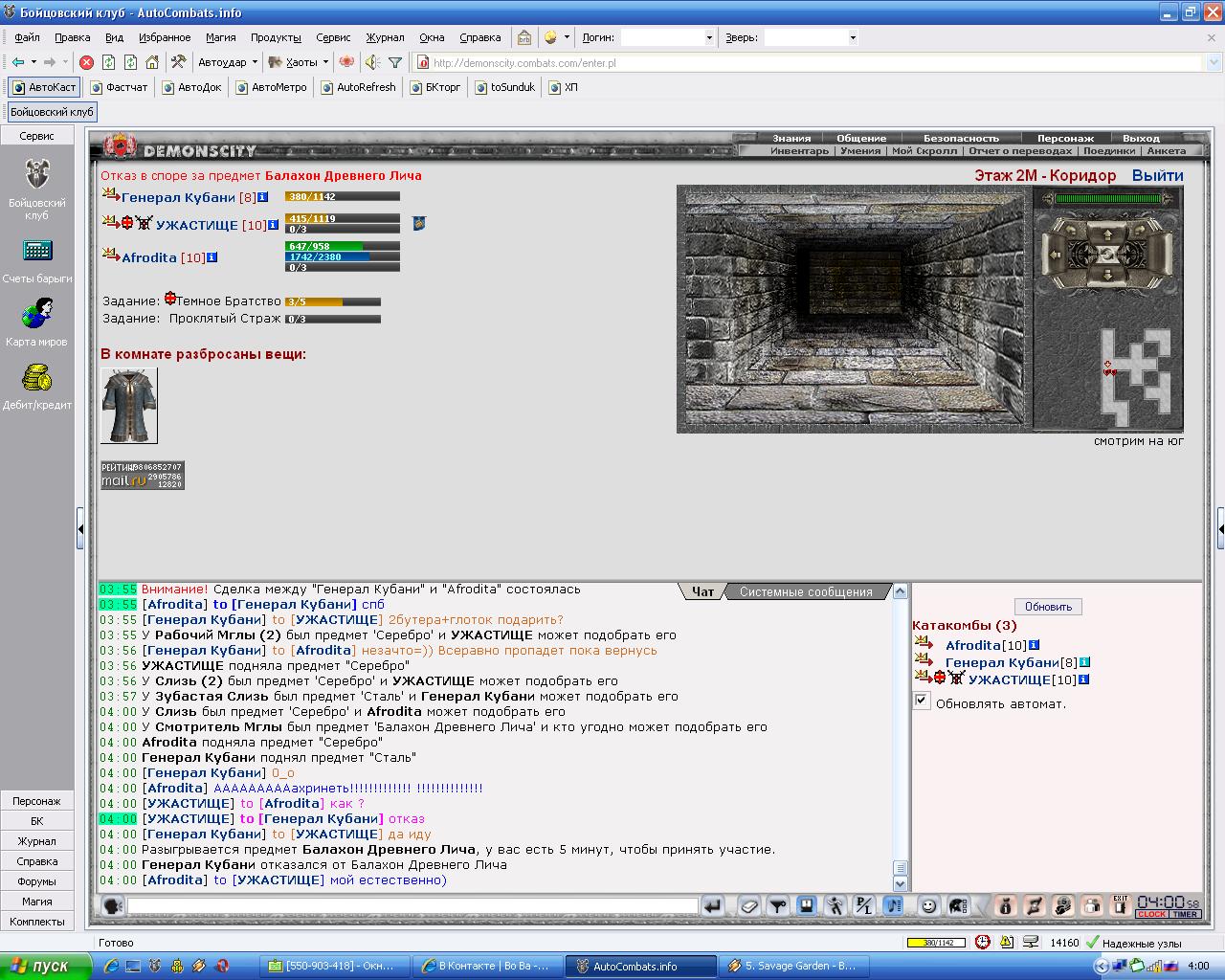Toggle the Обновлять автомат checkbox

tap(921, 702)
